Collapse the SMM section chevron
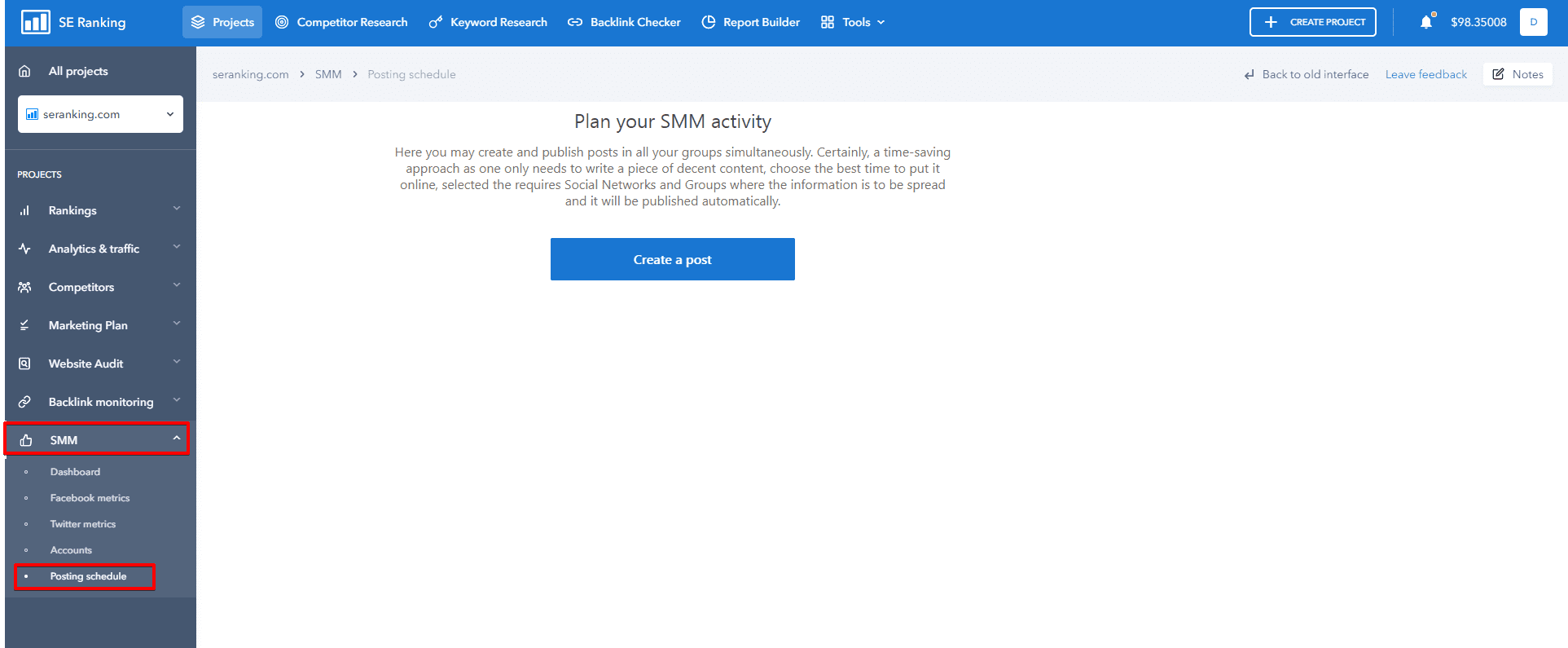This screenshot has width=1568, height=648. click(x=177, y=439)
